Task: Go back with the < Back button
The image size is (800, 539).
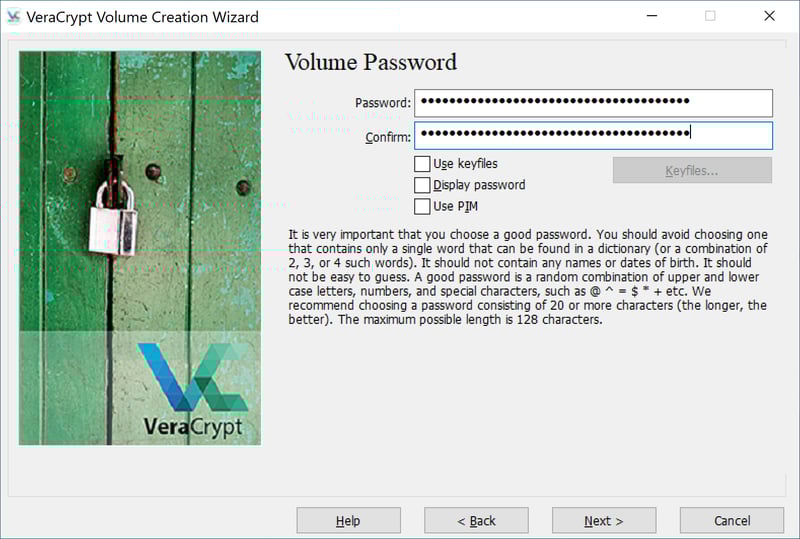Action: 477,521
